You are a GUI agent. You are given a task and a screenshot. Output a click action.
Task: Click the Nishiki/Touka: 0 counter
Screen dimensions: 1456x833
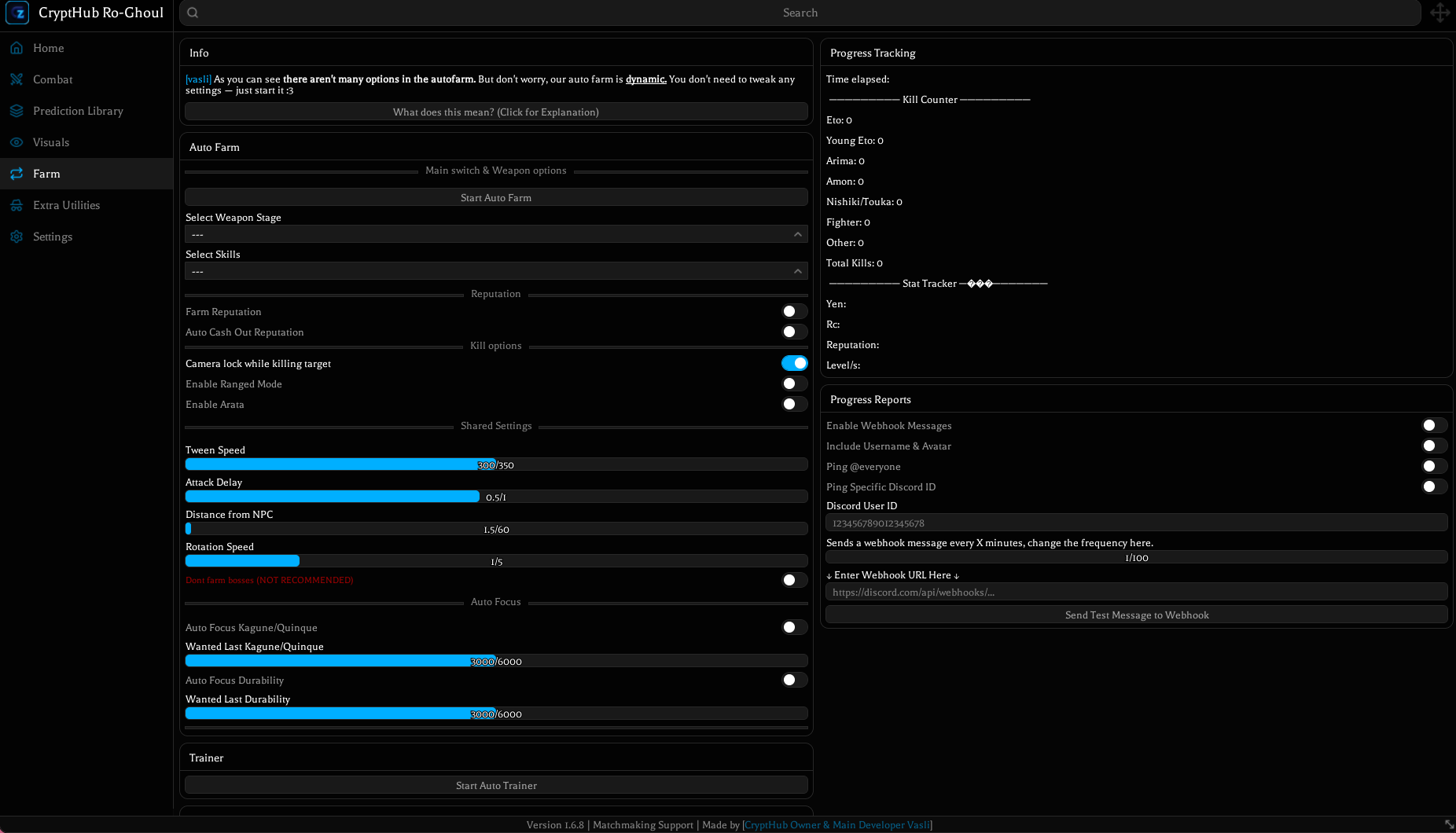point(864,202)
